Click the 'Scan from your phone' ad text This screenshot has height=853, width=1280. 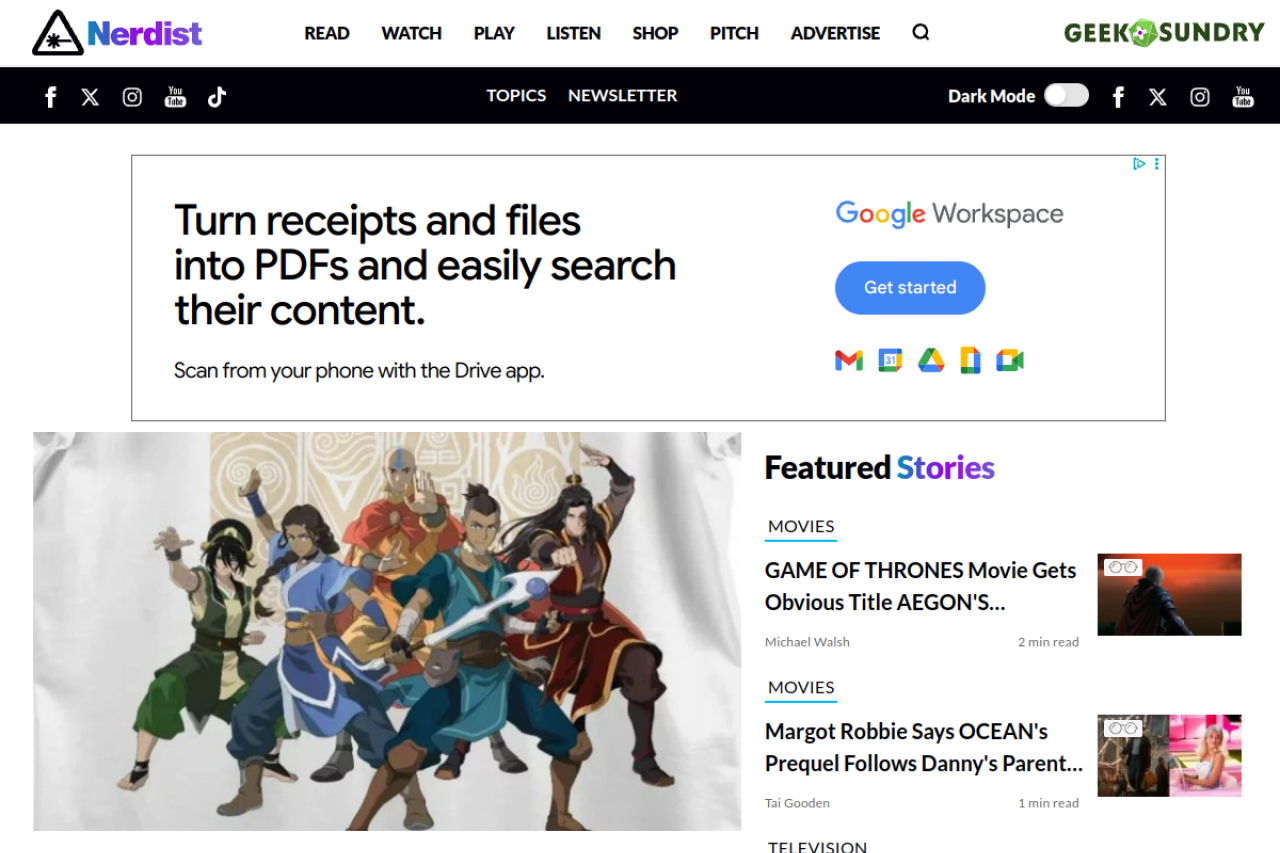[359, 370]
